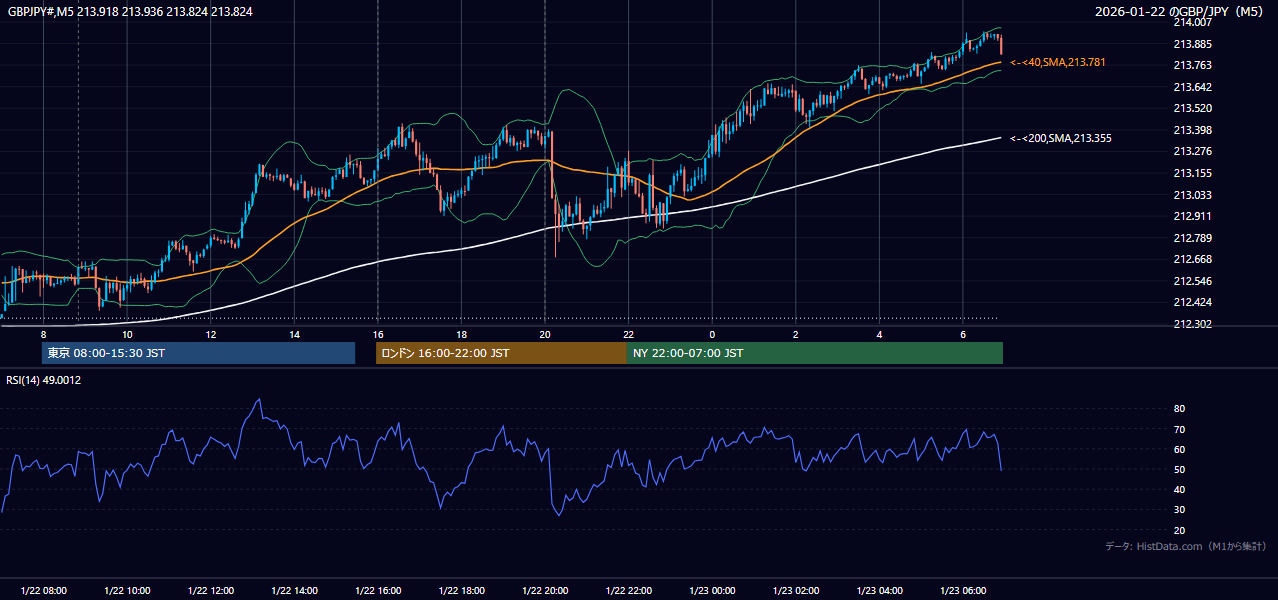Screen dimensions: 1278x600
Task: Click the 1/23 00:00 date label
Action: pos(712,591)
